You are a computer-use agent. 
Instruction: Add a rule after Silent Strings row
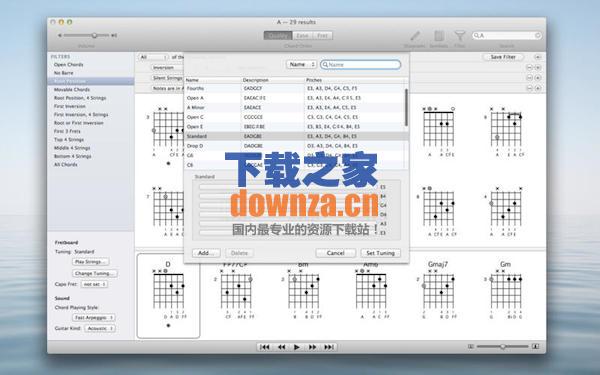point(538,78)
